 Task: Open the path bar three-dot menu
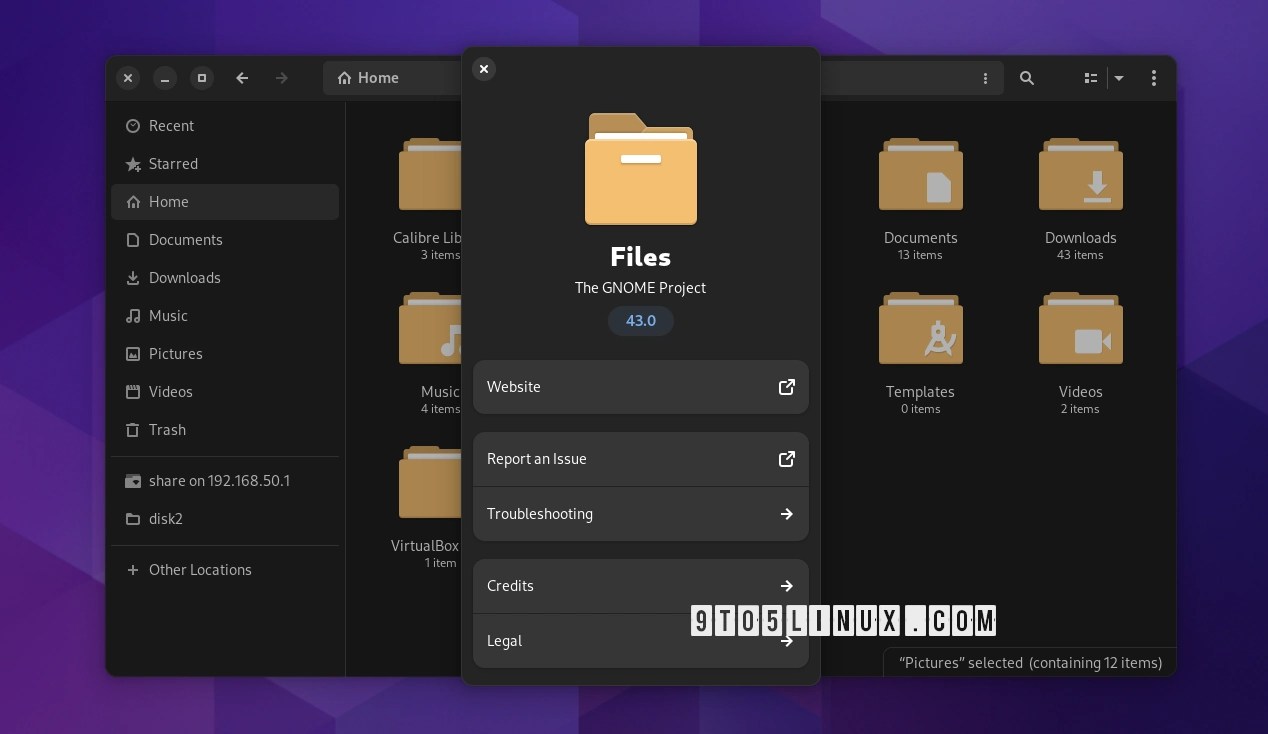pos(985,78)
